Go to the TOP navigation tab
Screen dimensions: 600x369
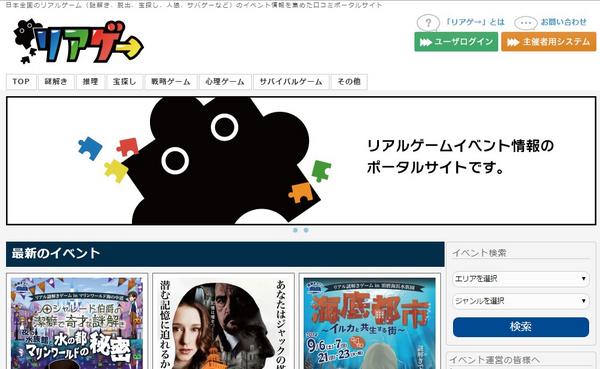coord(21,82)
